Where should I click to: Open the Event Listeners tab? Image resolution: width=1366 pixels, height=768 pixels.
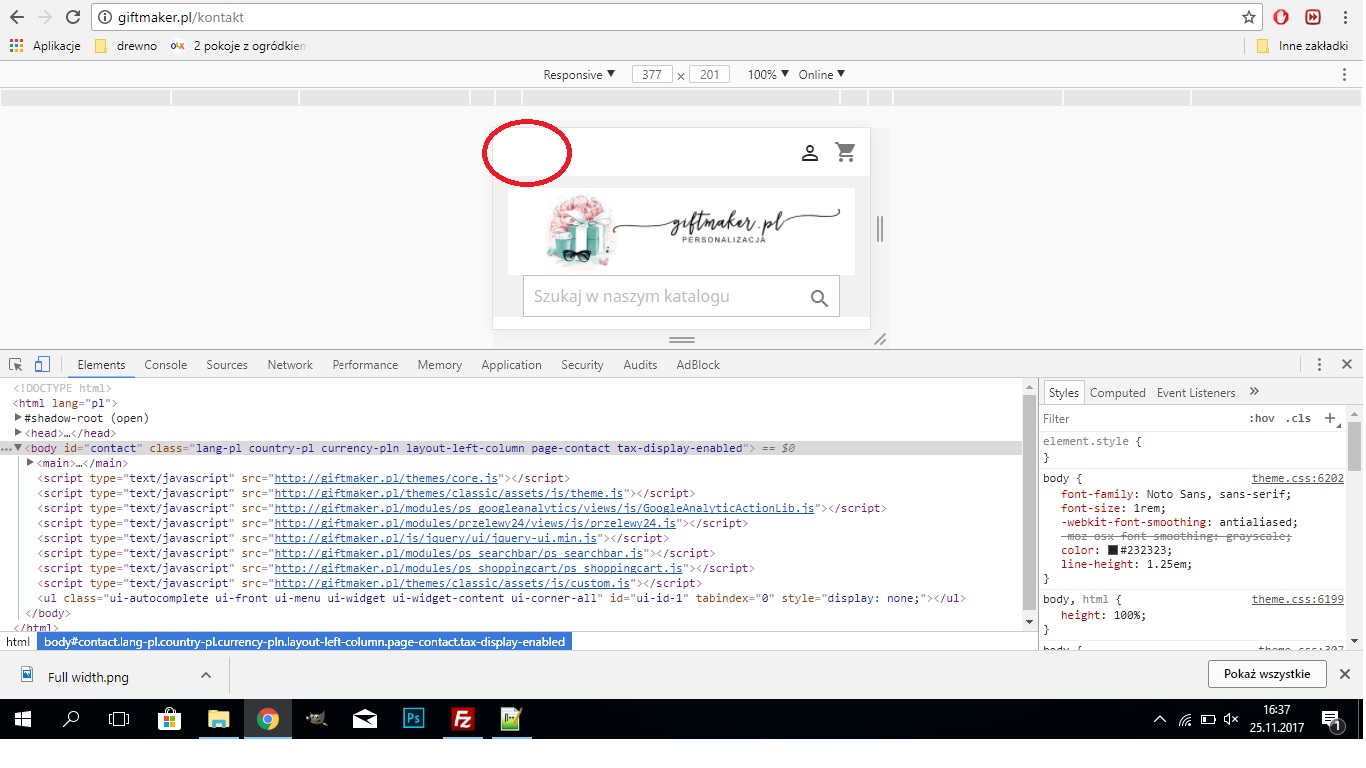[1196, 393]
